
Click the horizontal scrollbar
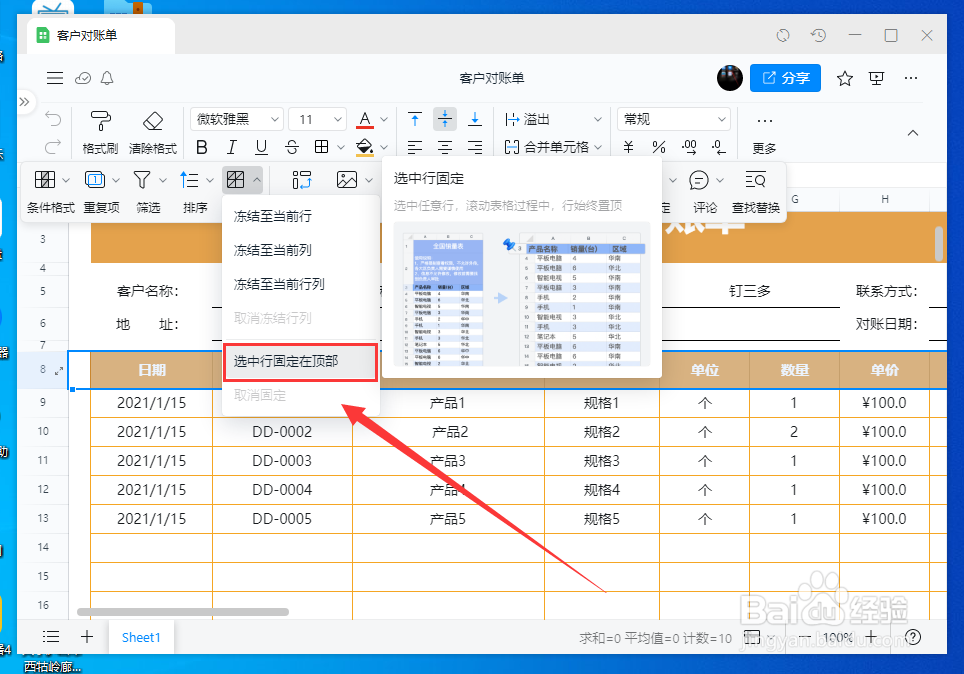183,612
